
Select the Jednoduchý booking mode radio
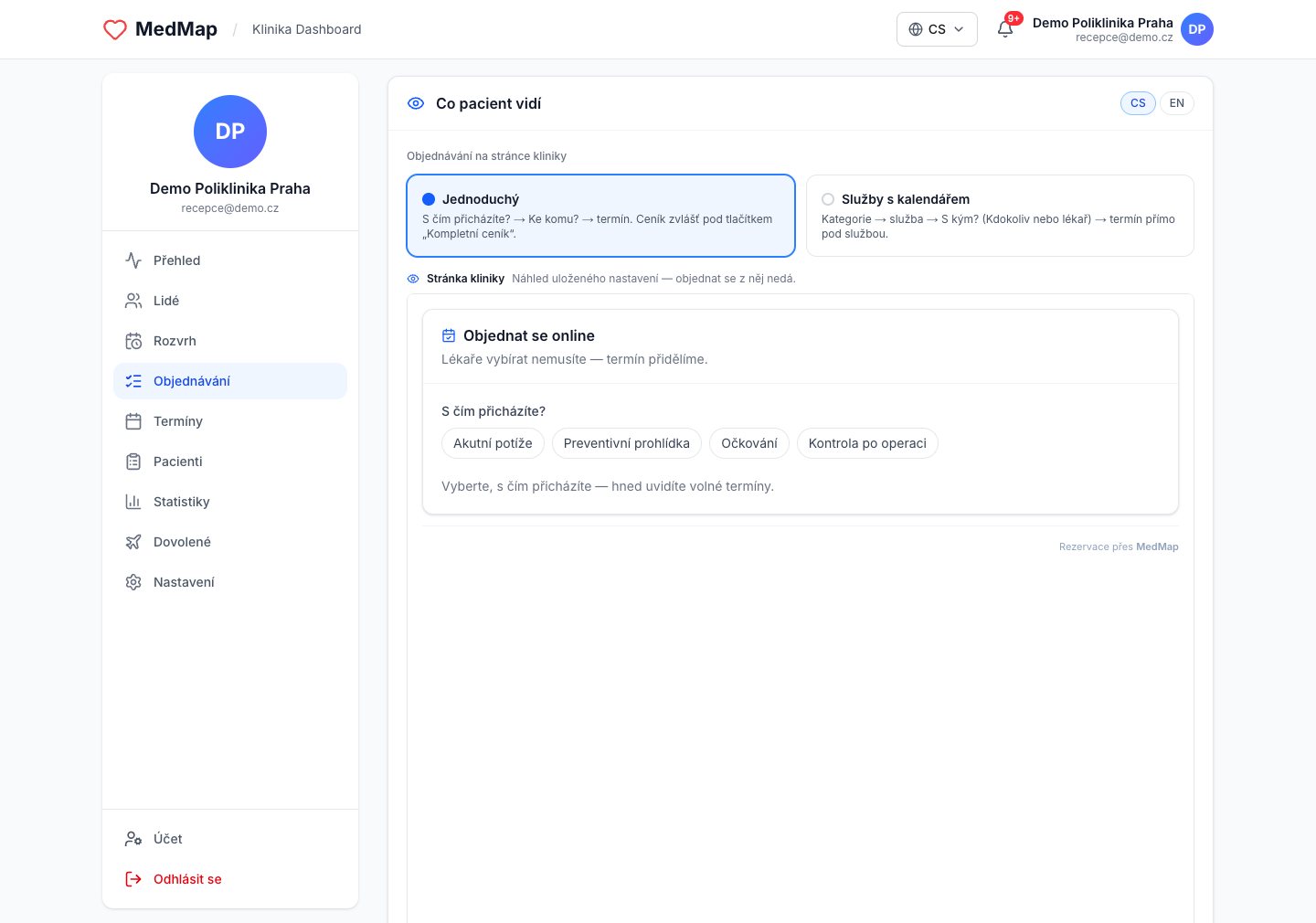pos(429,199)
